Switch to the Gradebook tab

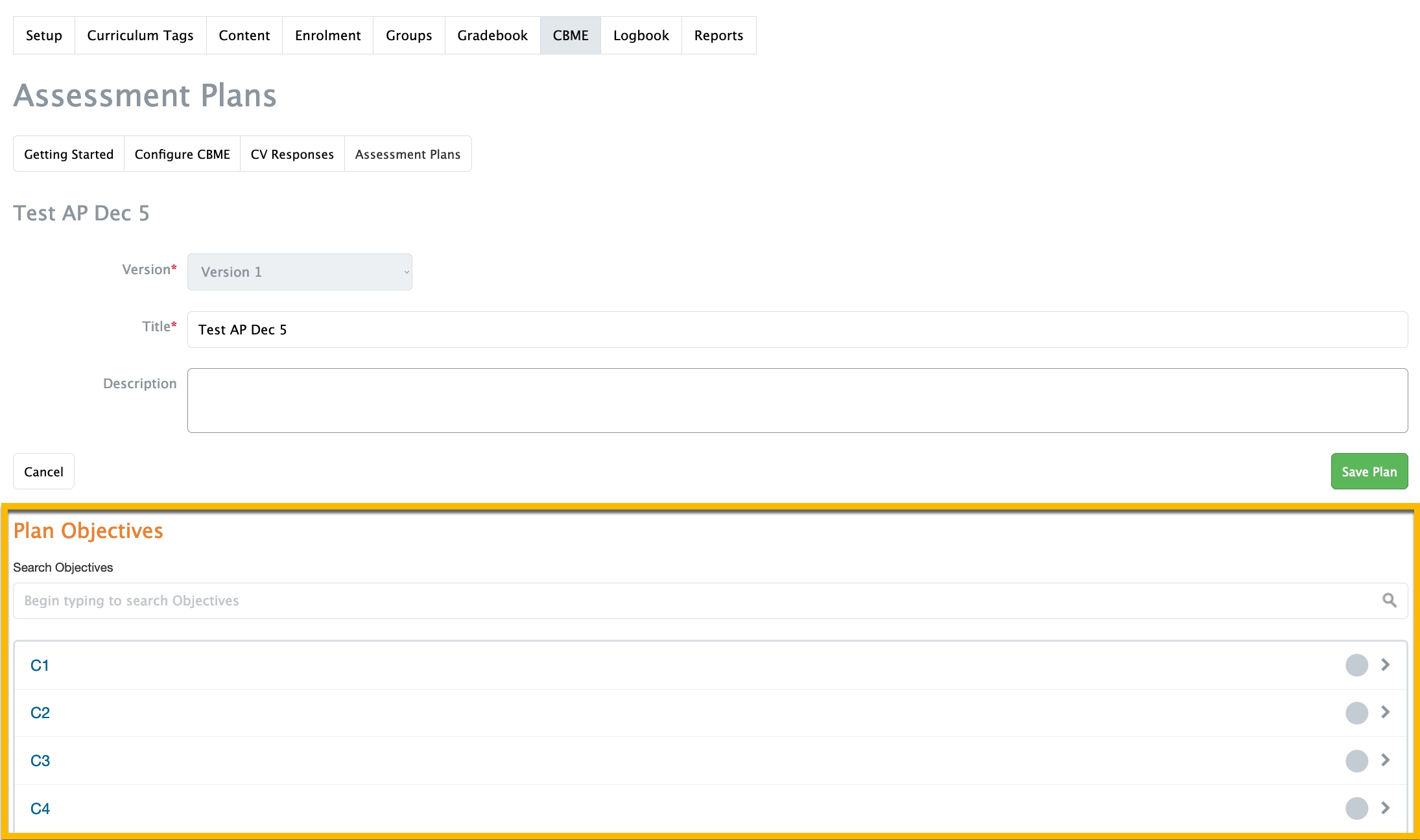(x=492, y=36)
